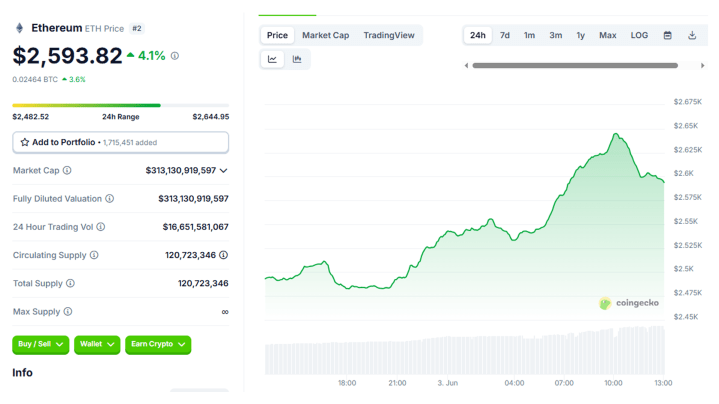Click the horizontal chart scrollbar thumb
Screen dimensions: 719x404
[575, 66]
